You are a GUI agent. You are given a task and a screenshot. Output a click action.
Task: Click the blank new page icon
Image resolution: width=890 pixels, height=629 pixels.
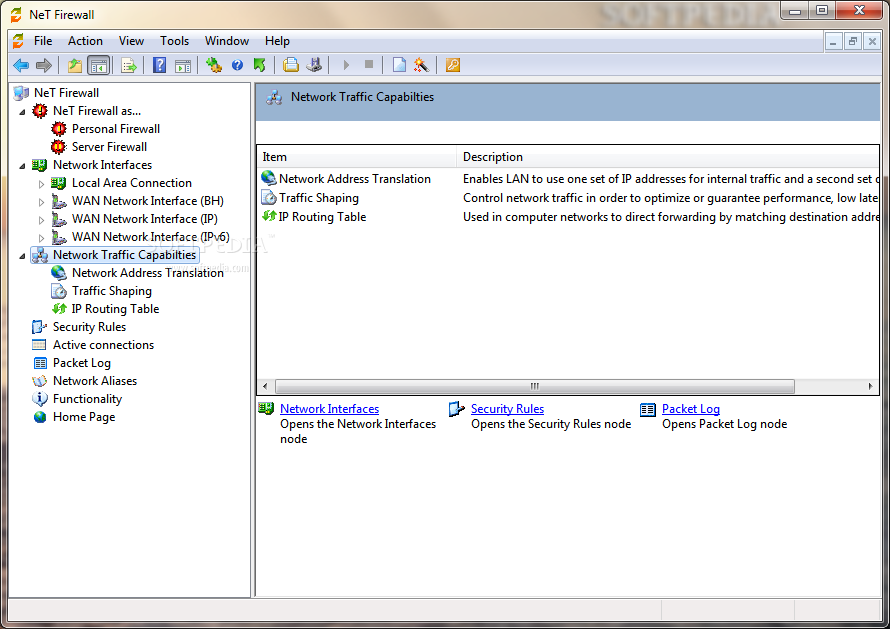tap(400, 65)
